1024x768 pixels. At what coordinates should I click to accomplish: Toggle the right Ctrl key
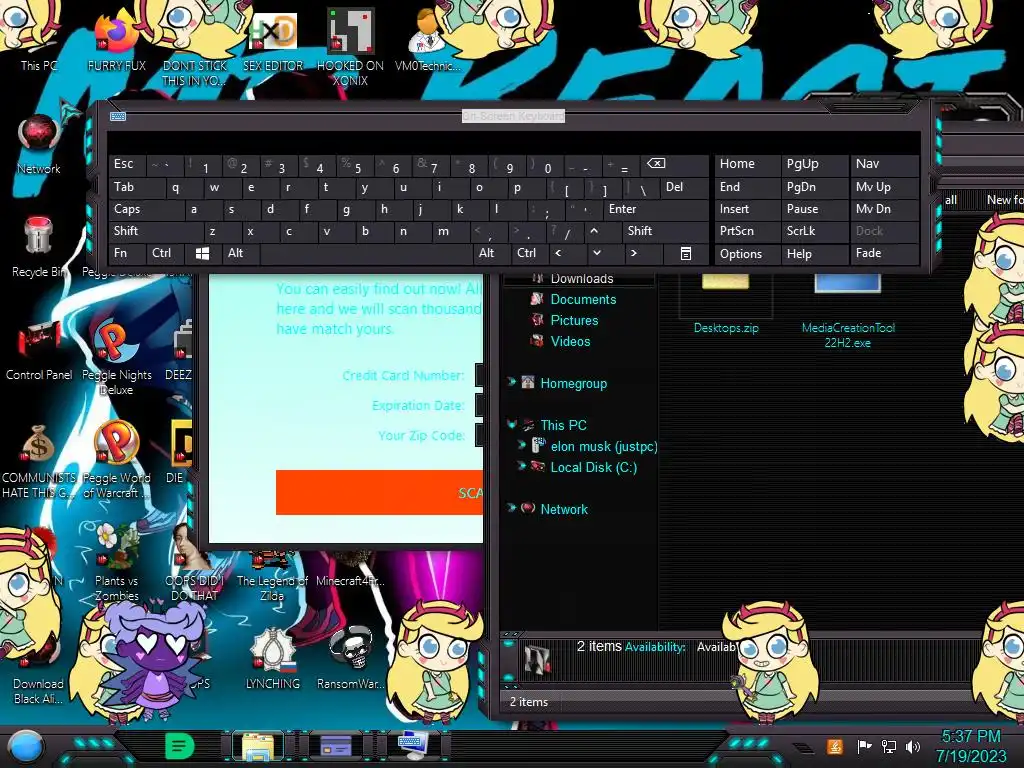(530, 253)
